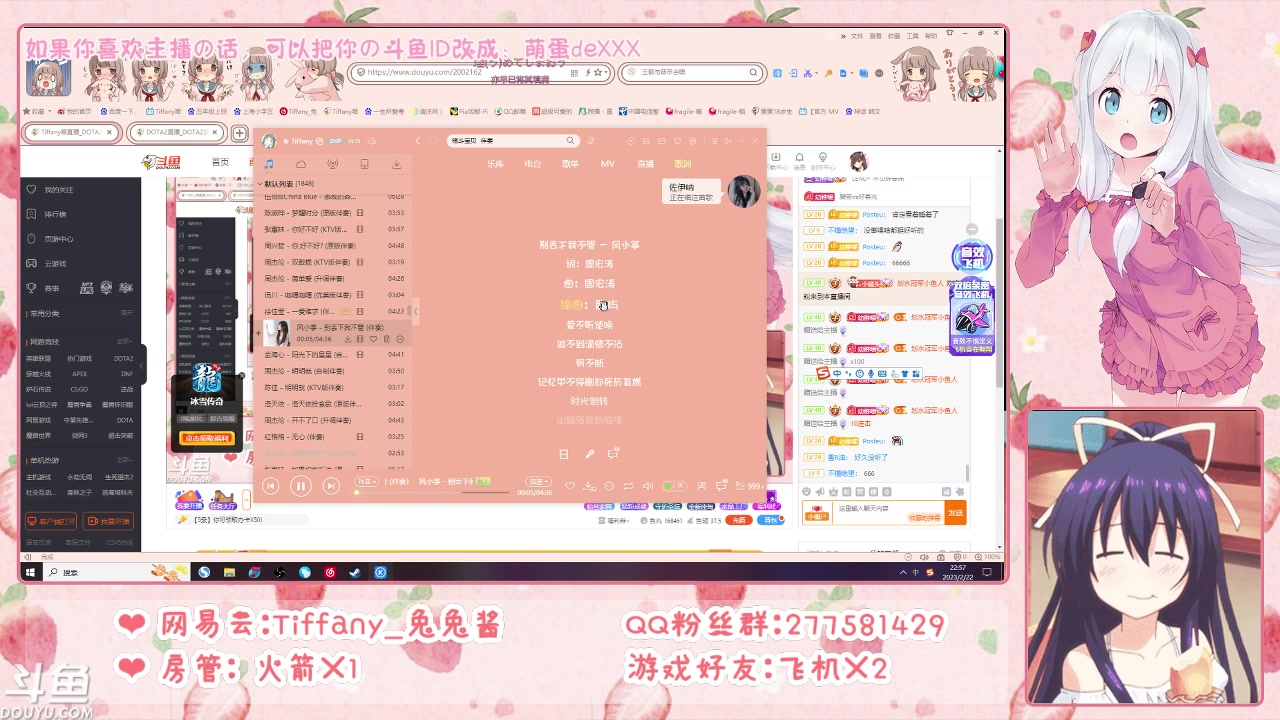Viewport: 1280px width, 720px height.
Task: Open download manager tab icon
Action: click(396, 163)
